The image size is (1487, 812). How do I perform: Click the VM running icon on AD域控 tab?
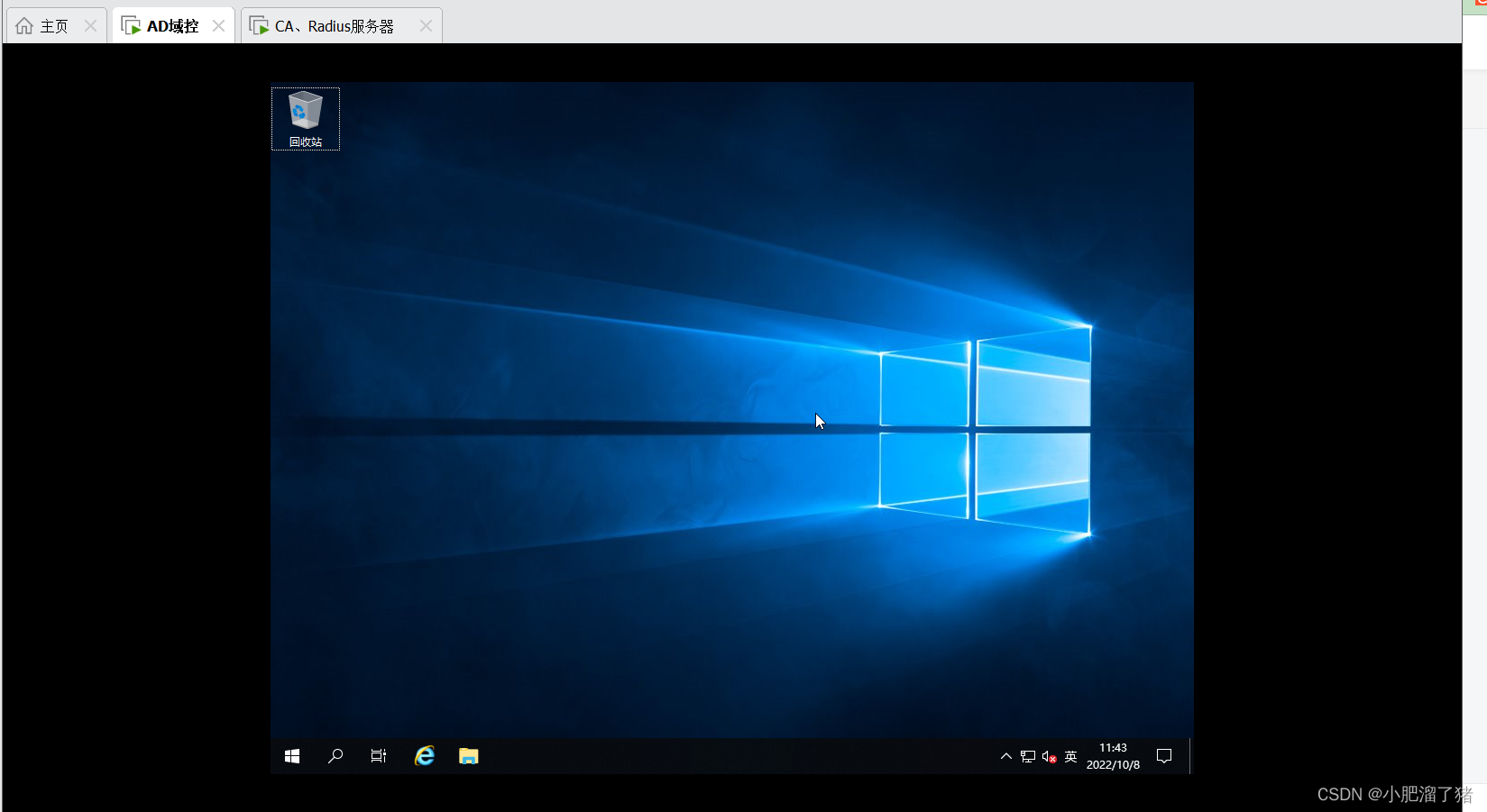pyautogui.click(x=131, y=26)
